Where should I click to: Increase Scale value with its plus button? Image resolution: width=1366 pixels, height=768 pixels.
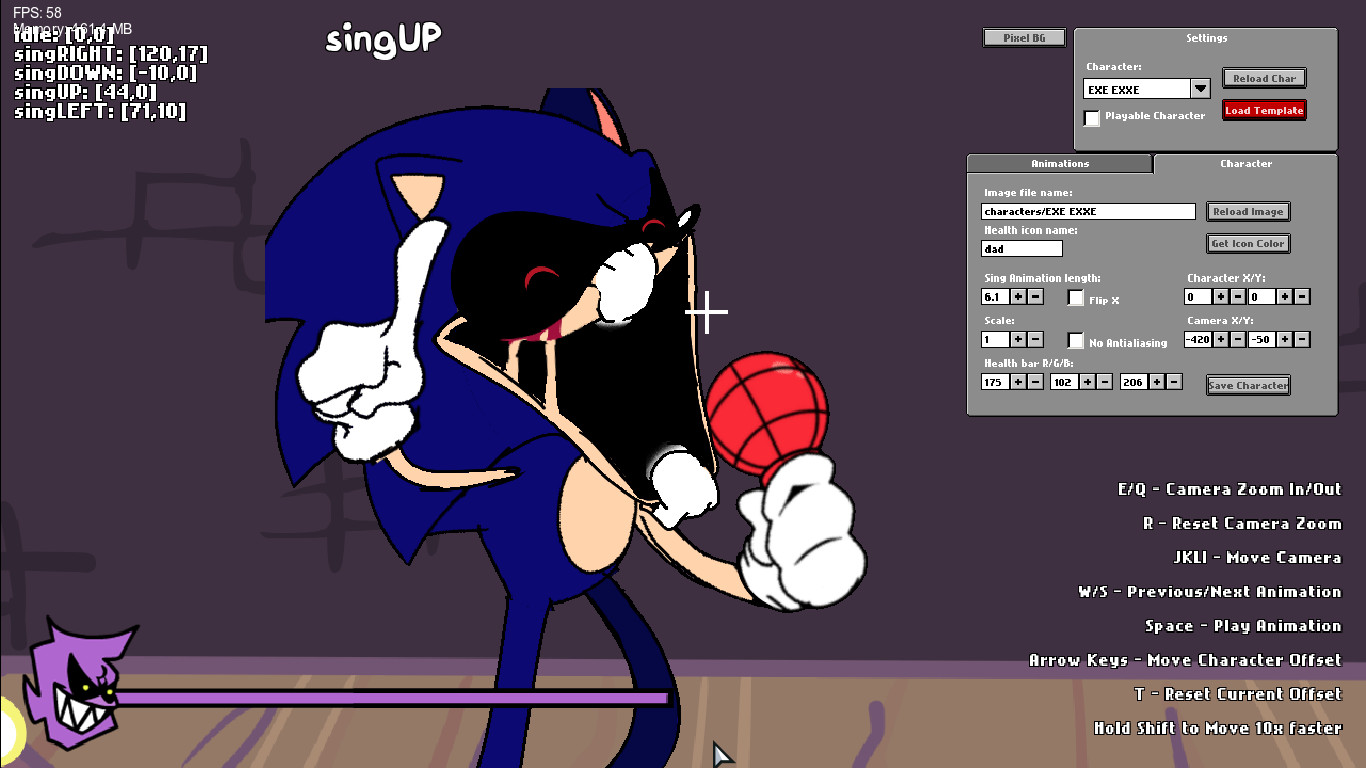point(1018,340)
